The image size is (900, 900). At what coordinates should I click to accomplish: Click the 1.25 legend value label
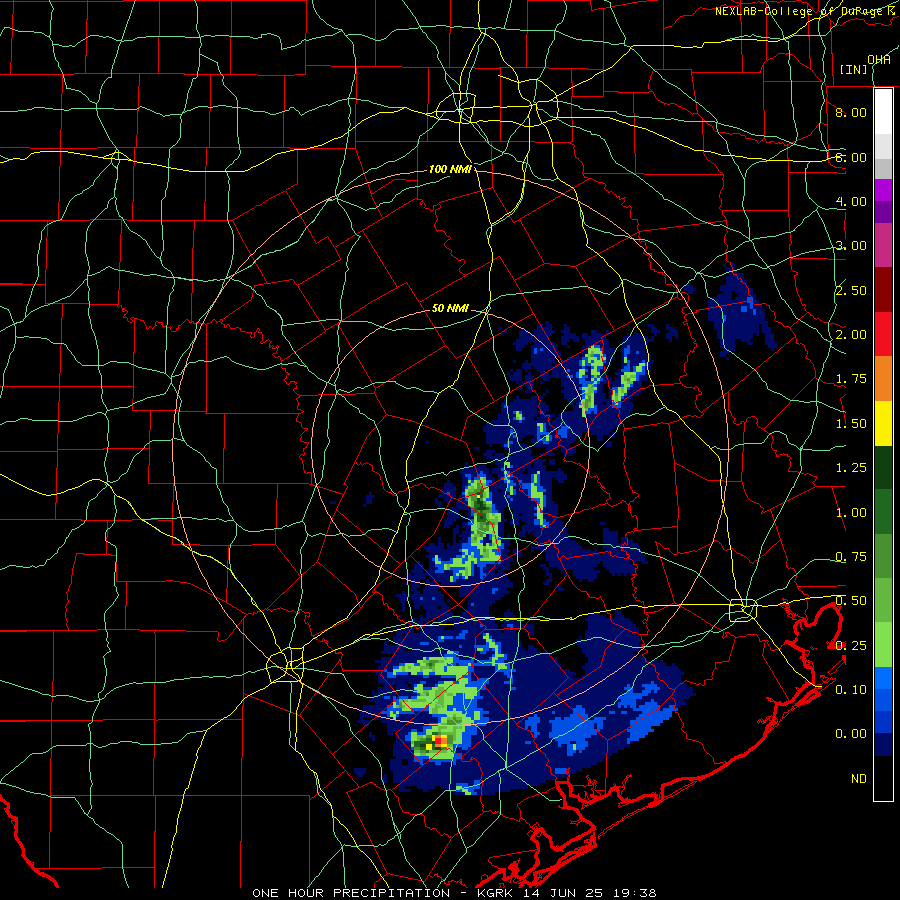pyautogui.click(x=851, y=468)
